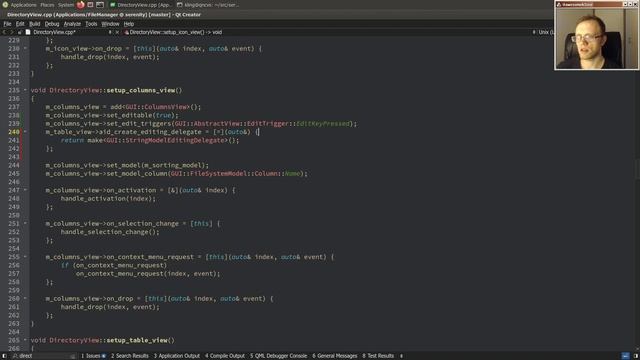Open the Search Results pane
This screenshot has height=360, width=640.
coord(130,356)
